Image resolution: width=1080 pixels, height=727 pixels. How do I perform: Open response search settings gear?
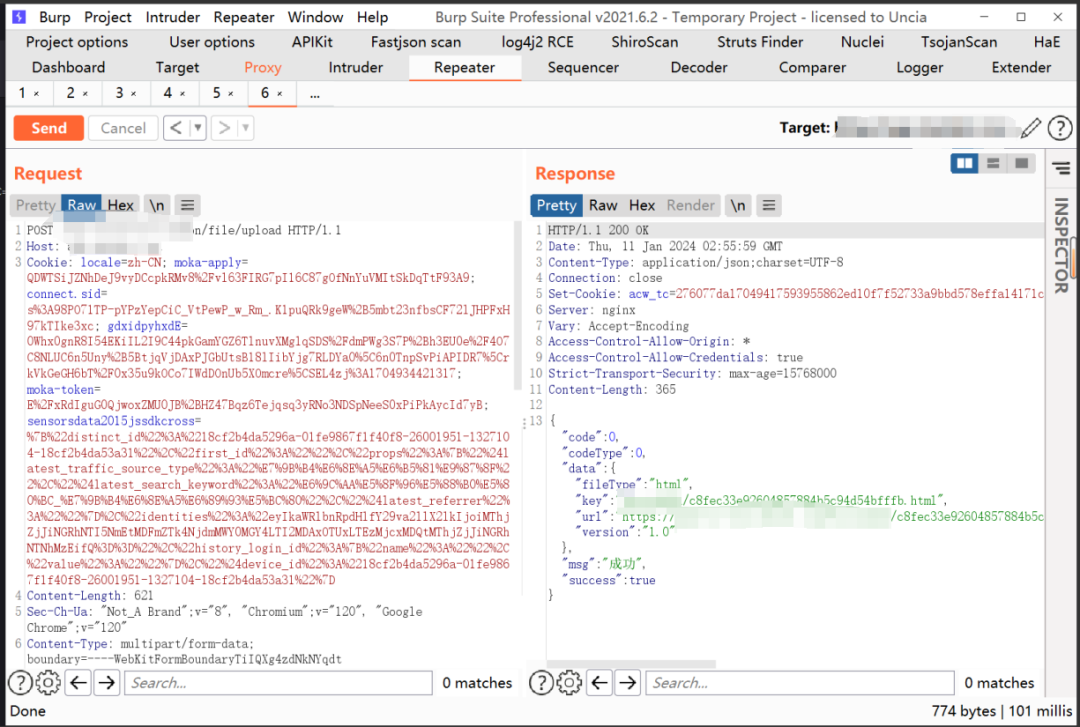pyautogui.click(x=569, y=683)
